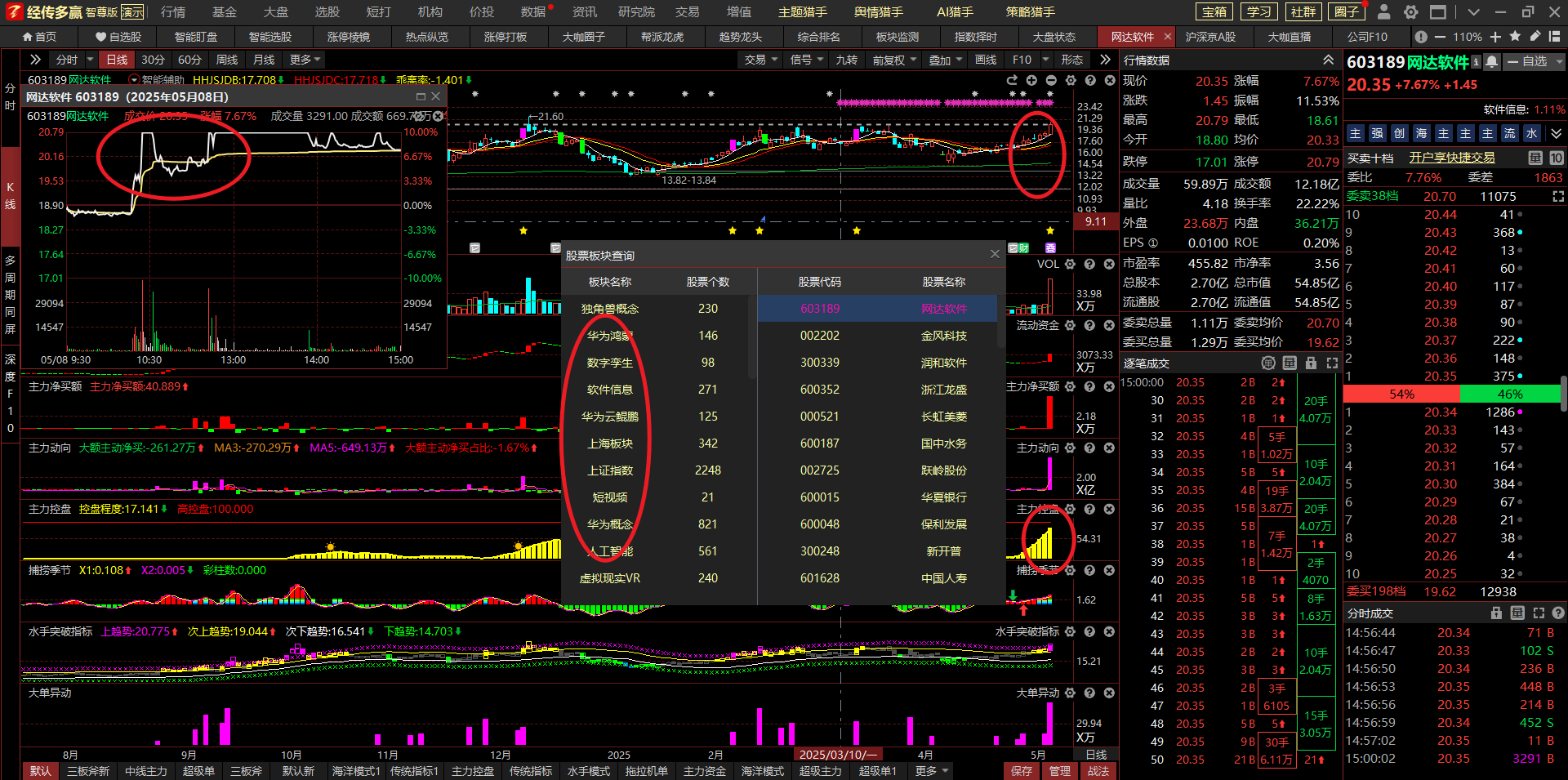
Task: Click the help question icon on main chart
Action: point(1090,80)
